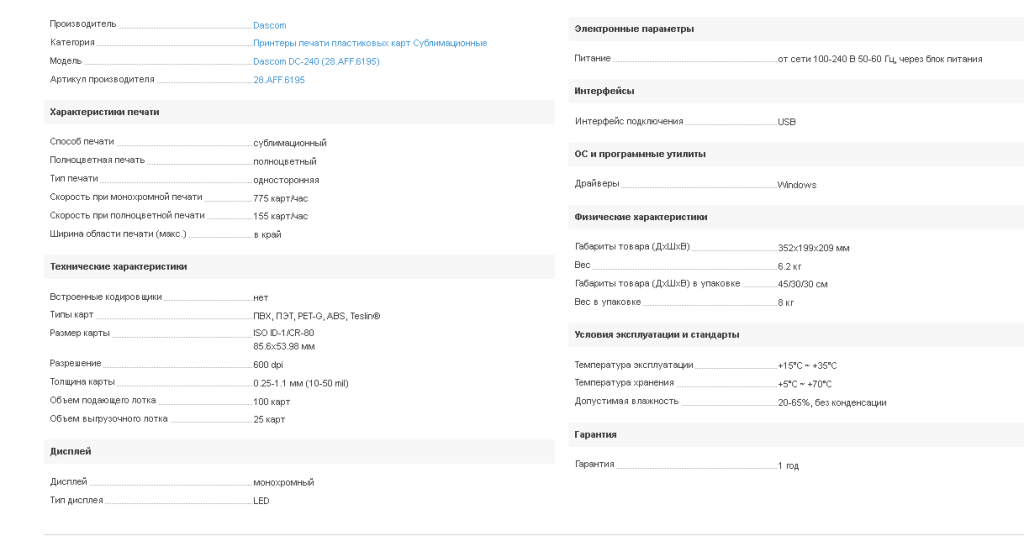Open the Принтеры печати пластиковых карт category link

[x=332, y=43]
